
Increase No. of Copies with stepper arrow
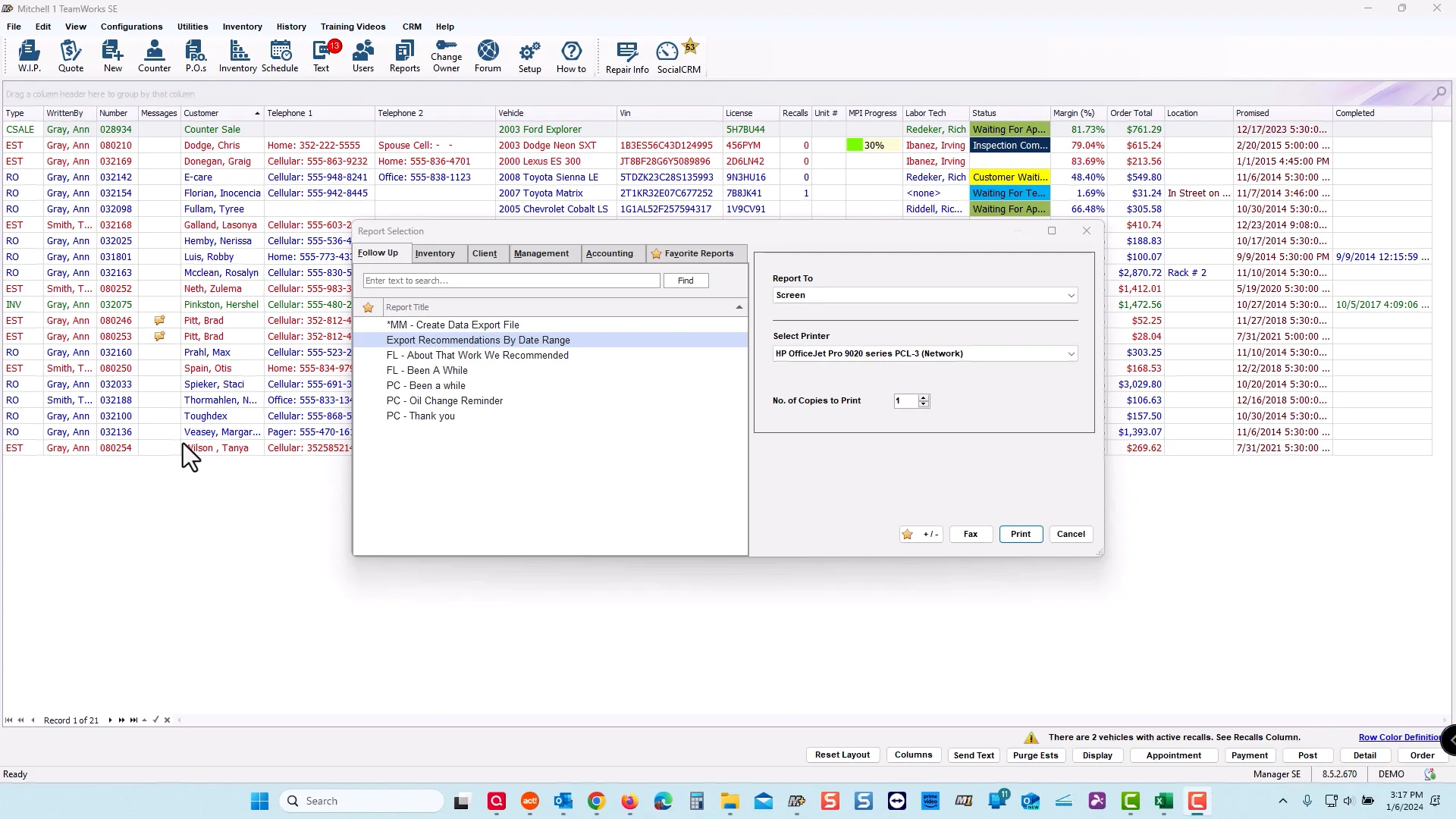[x=924, y=397]
